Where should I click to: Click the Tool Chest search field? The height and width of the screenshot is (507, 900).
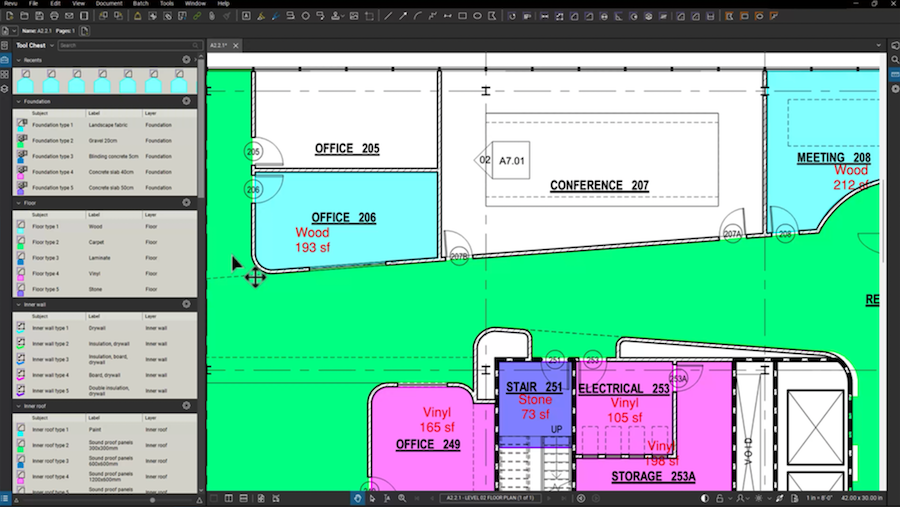click(x=129, y=45)
